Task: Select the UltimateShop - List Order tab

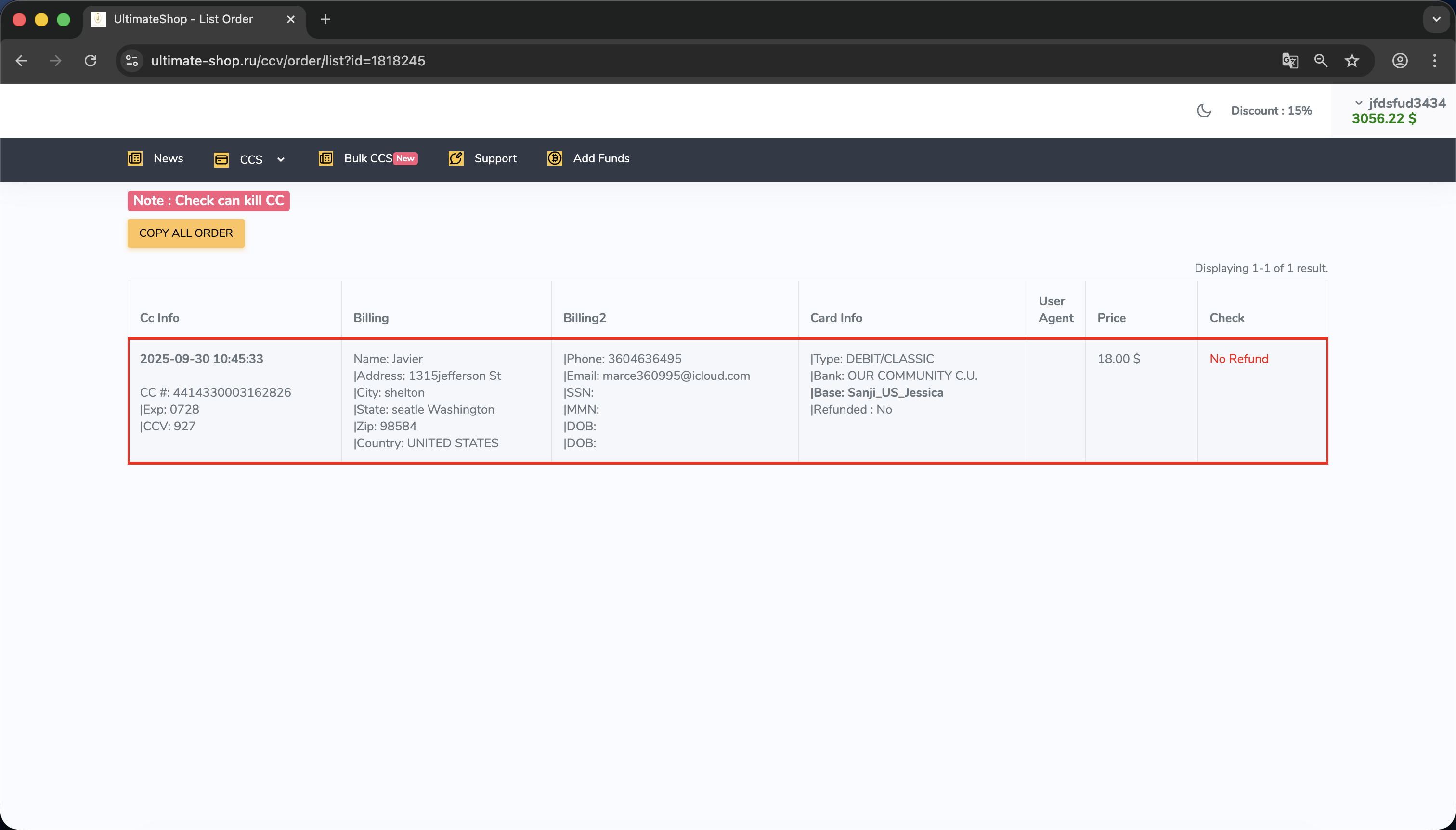Action: pyautogui.click(x=194, y=19)
